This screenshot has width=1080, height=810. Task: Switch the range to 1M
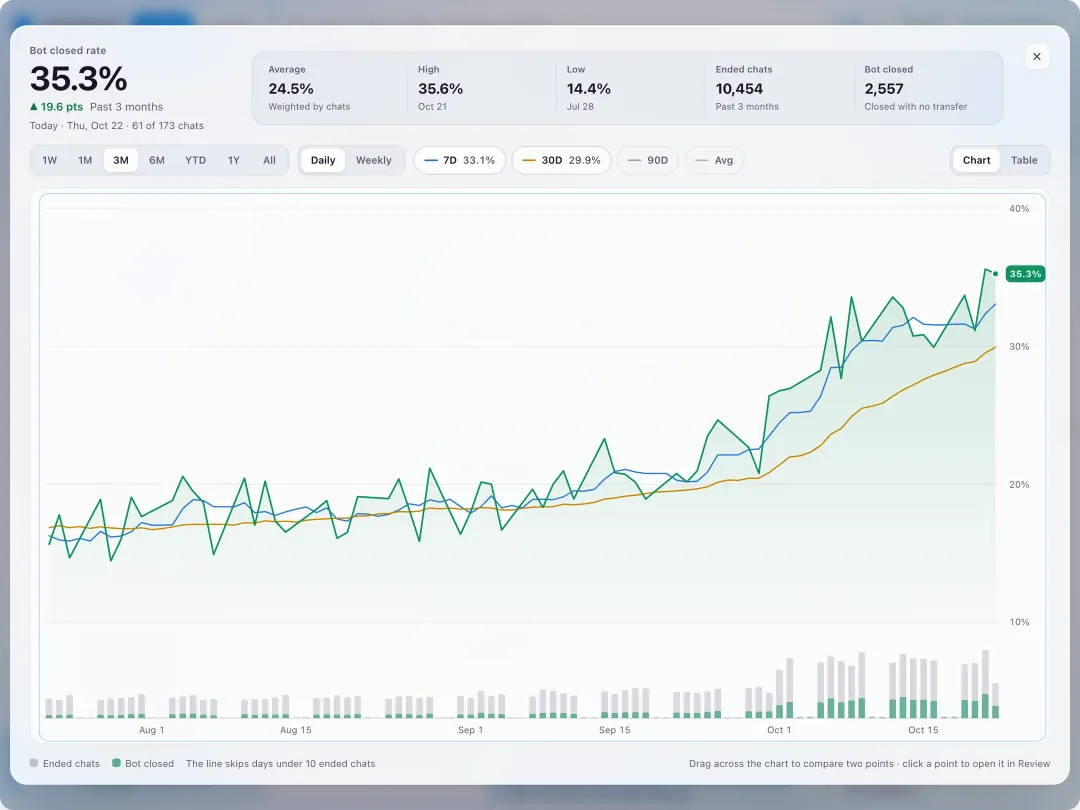coord(85,160)
